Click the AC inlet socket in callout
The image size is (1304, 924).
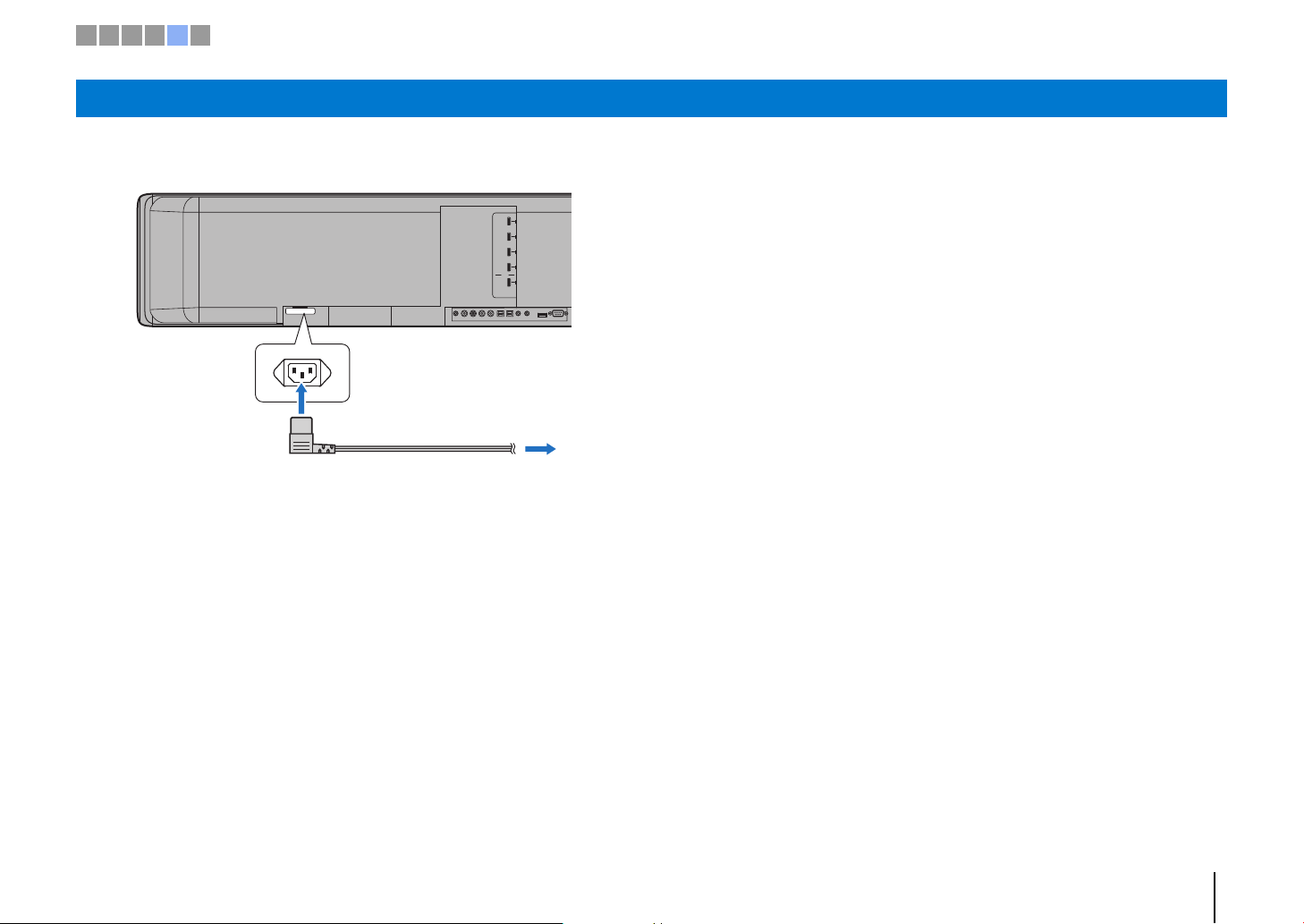tap(302, 372)
